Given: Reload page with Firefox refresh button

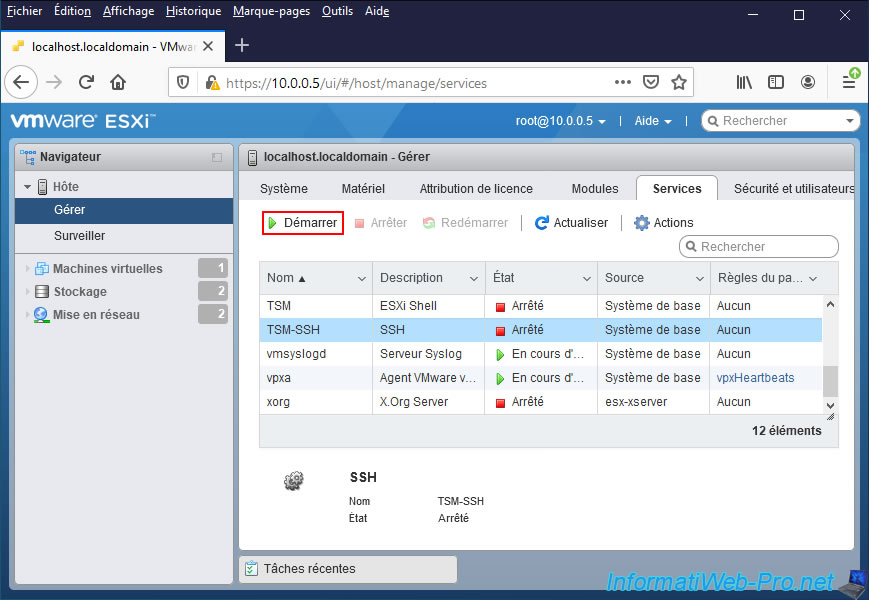Looking at the screenshot, I should [x=86, y=83].
